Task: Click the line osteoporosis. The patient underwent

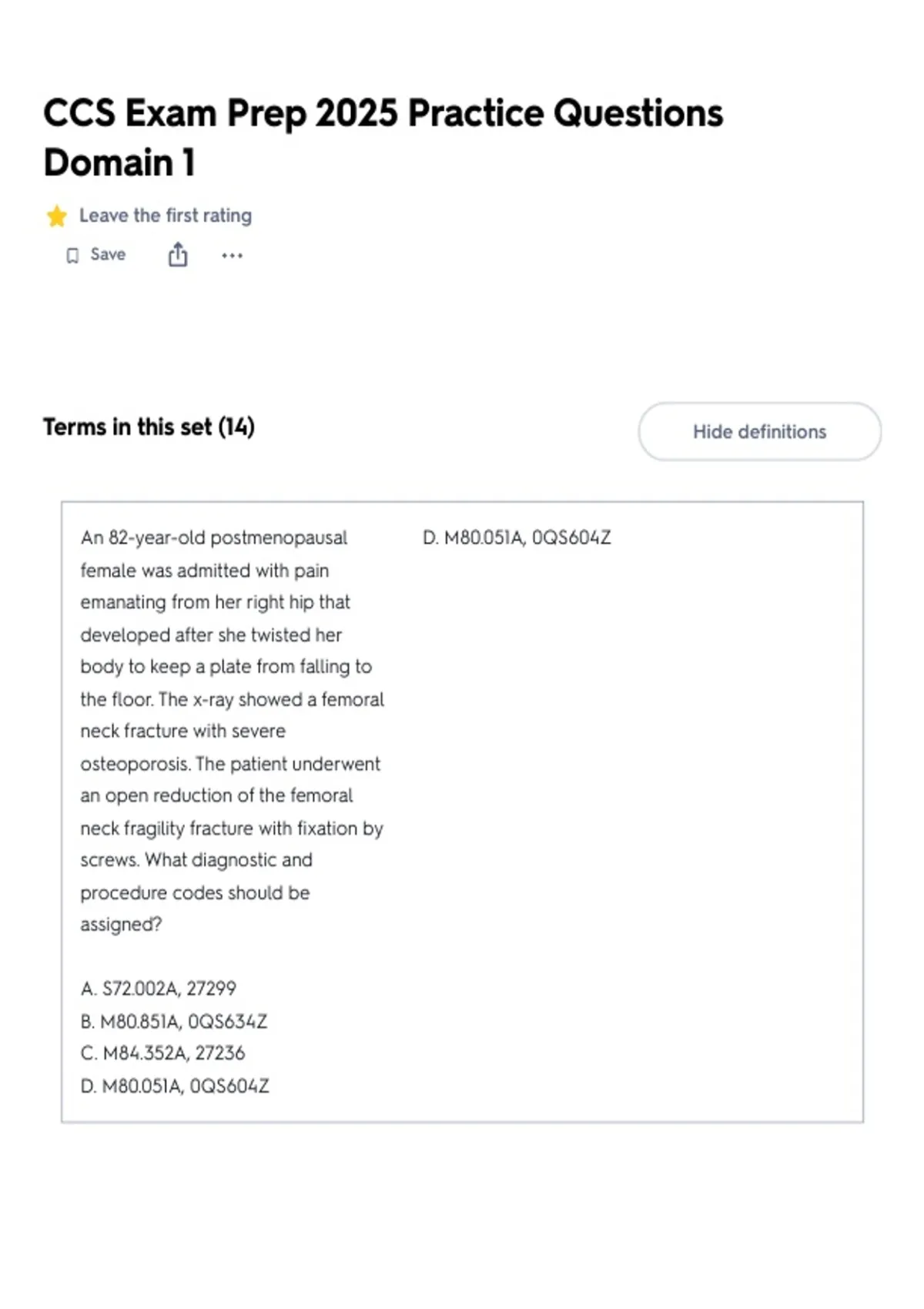Action: click(x=230, y=764)
